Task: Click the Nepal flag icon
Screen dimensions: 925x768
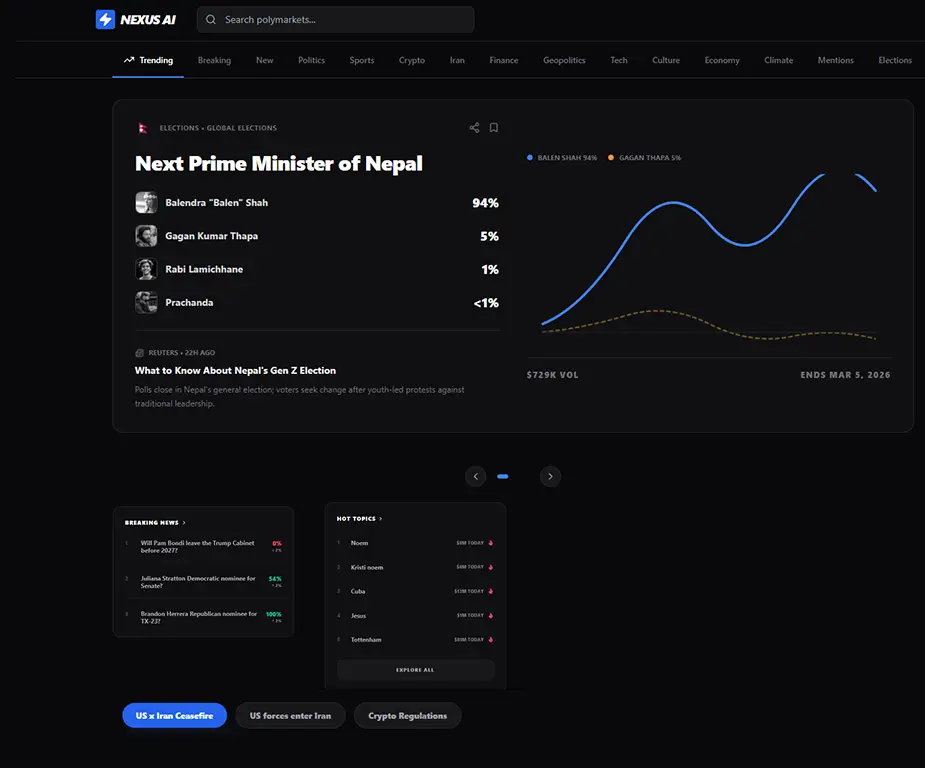Action: (142, 128)
